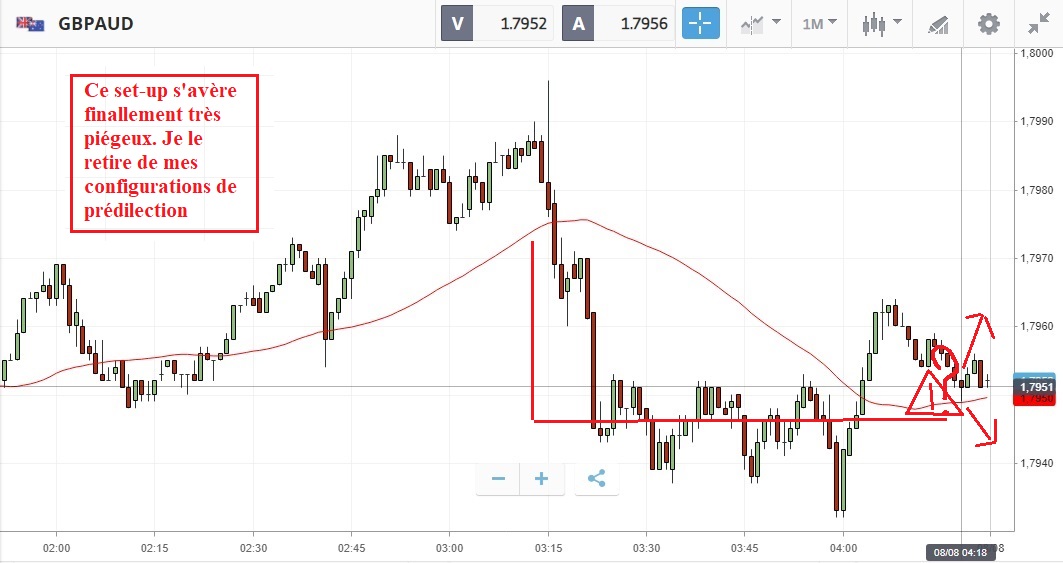Screen dimensions: 1063x563
Task: Zoom in with the plus button
Action: [x=542, y=479]
